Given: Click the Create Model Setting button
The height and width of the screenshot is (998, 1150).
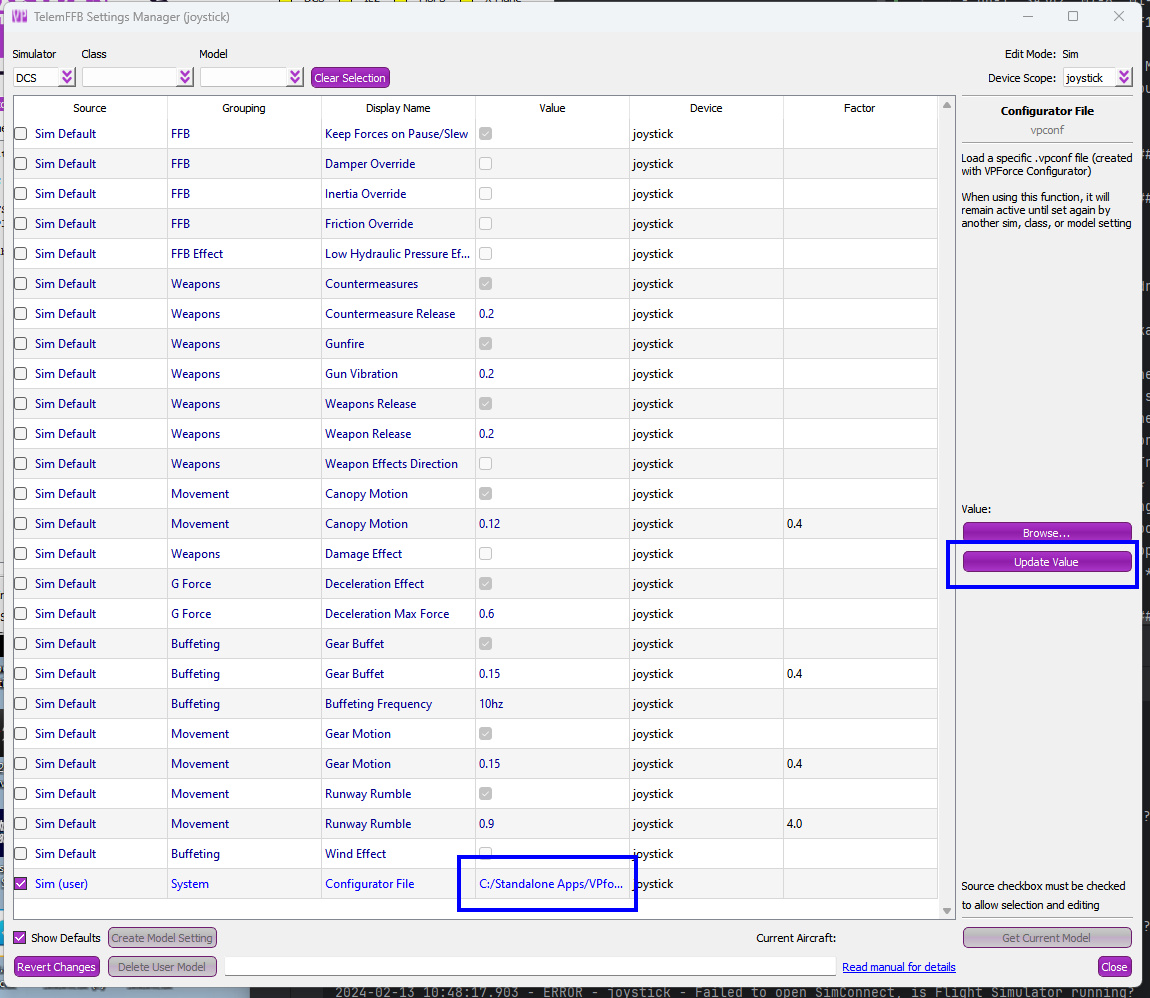Looking at the screenshot, I should pyautogui.click(x=162, y=938).
